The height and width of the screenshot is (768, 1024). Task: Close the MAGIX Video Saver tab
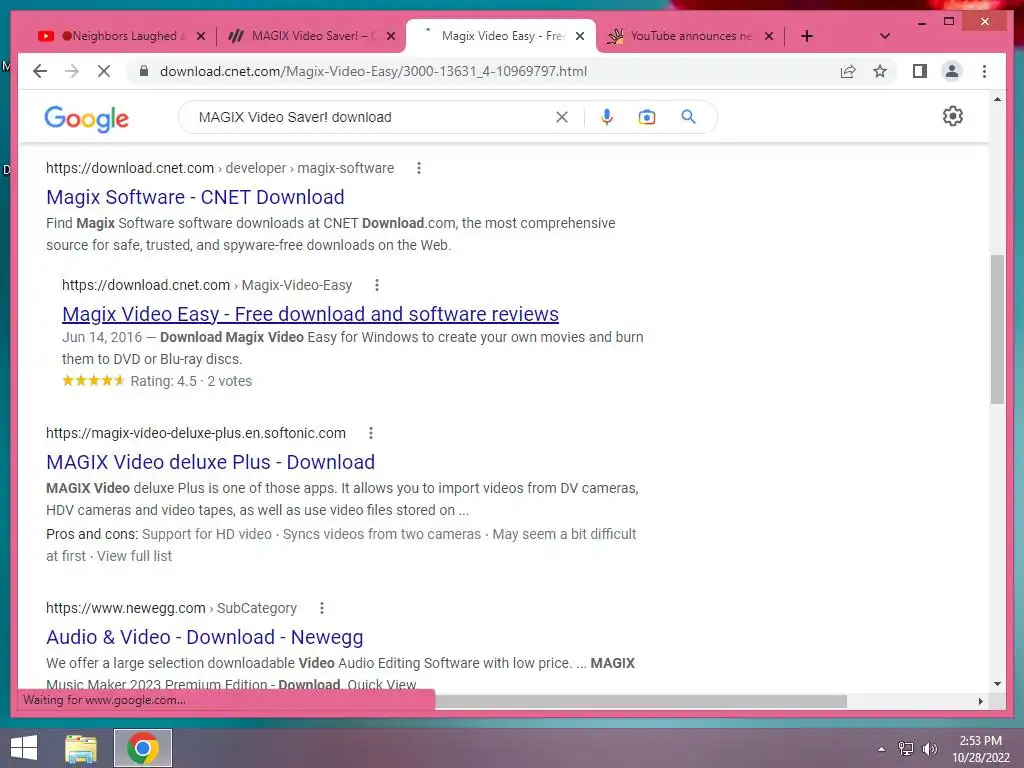(391, 36)
